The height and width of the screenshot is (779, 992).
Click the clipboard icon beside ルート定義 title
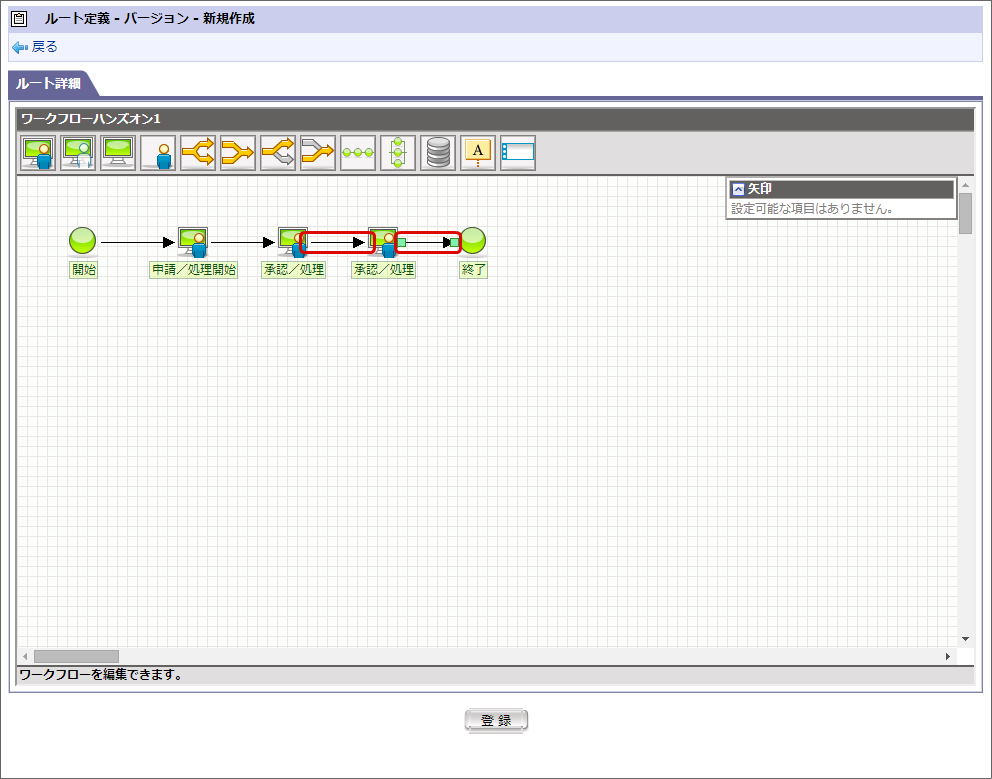coord(20,19)
